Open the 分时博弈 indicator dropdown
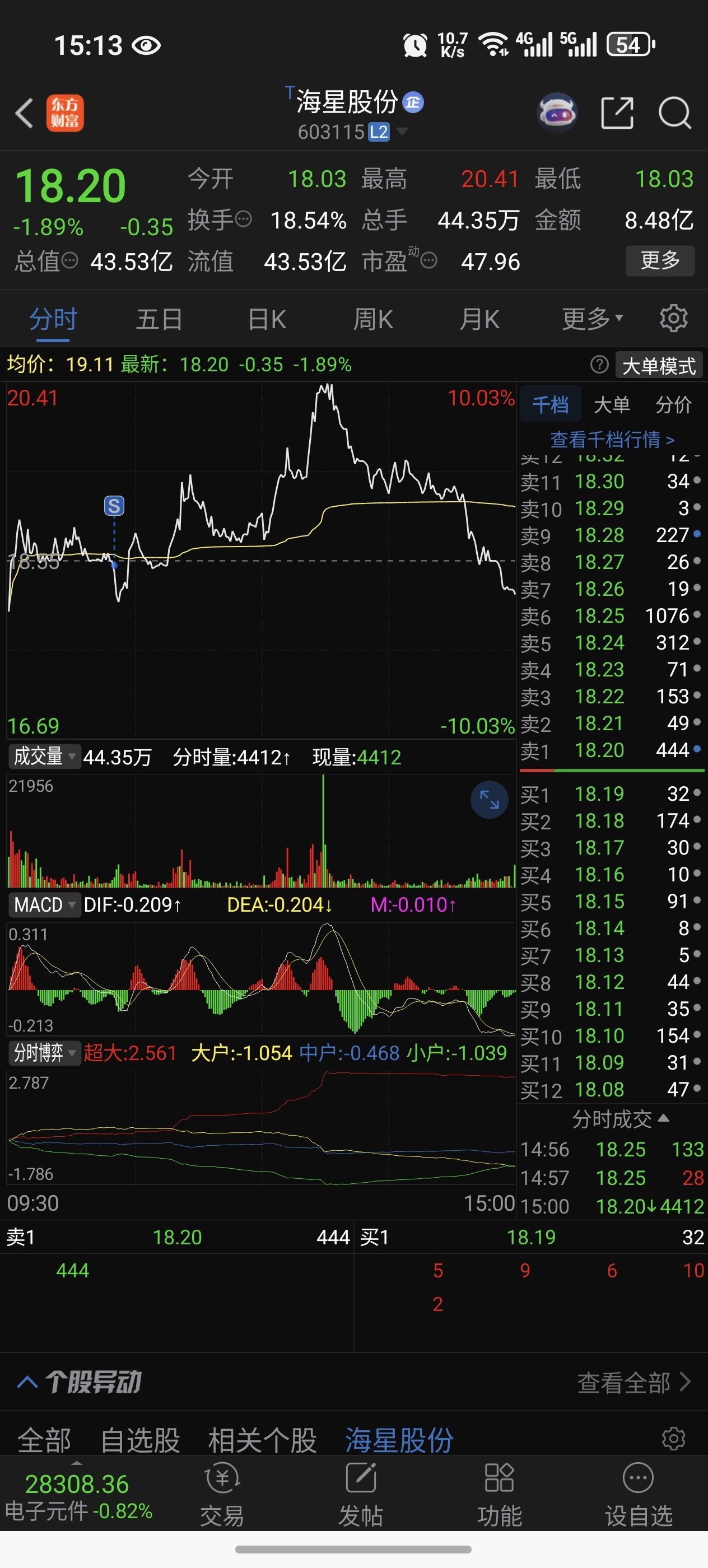Image resolution: width=708 pixels, height=1568 pixels. pos(44,1053)
